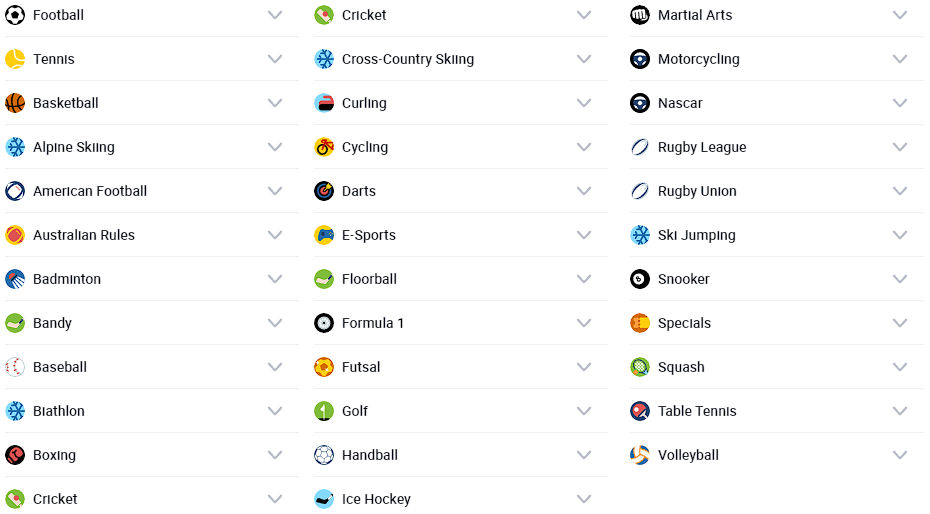Click the Golf flag icon
Image resolution: width=930 pixels, height=514 pixels.
click(324, 411)
